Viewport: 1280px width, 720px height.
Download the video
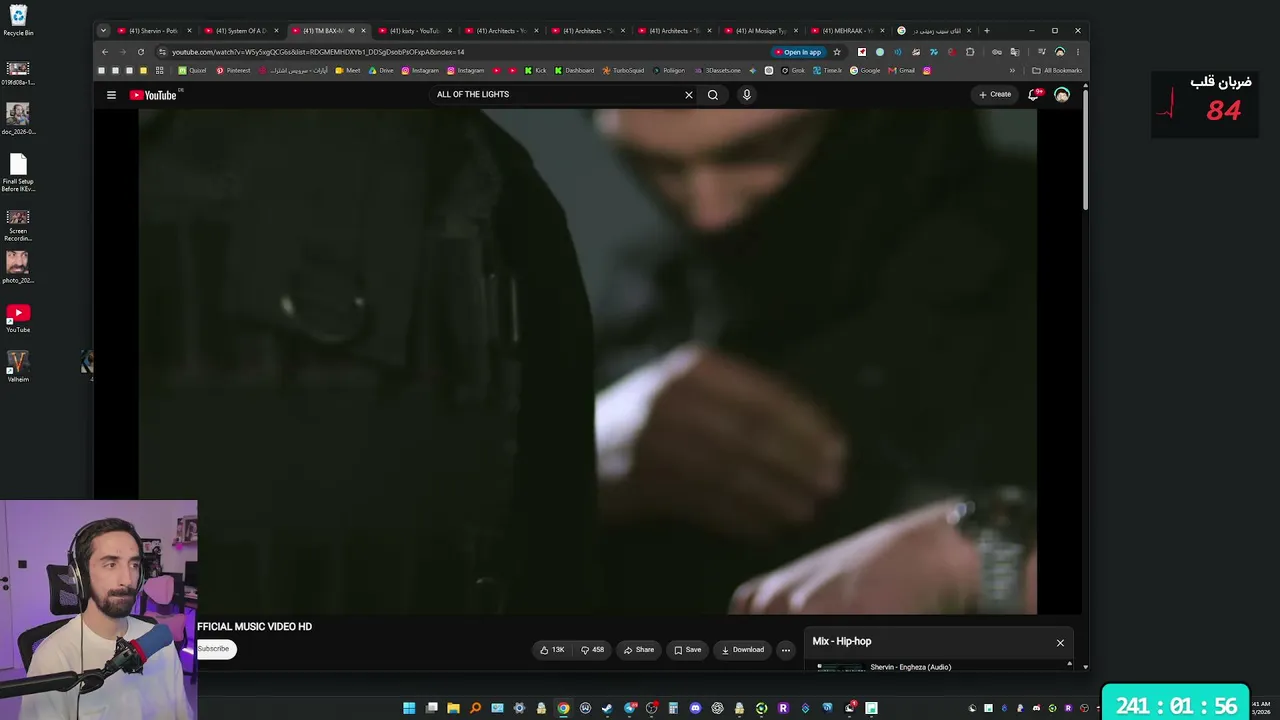(743, 650)
